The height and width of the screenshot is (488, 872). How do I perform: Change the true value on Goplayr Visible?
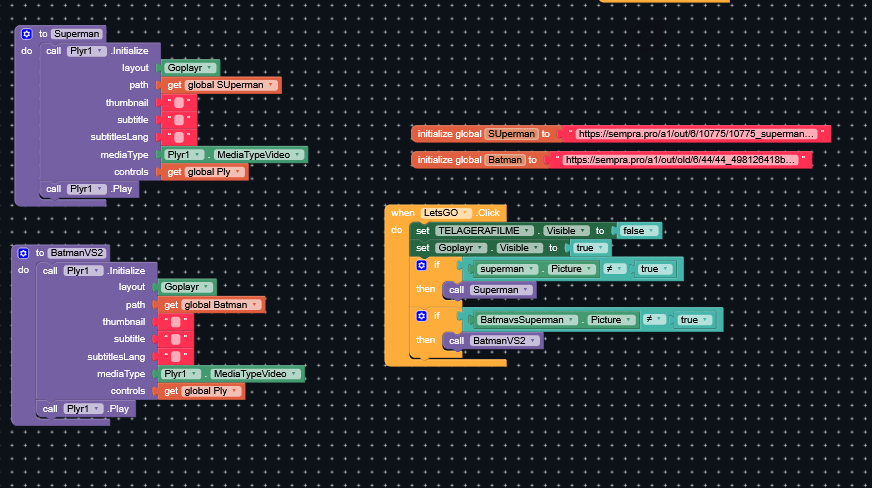605,248
